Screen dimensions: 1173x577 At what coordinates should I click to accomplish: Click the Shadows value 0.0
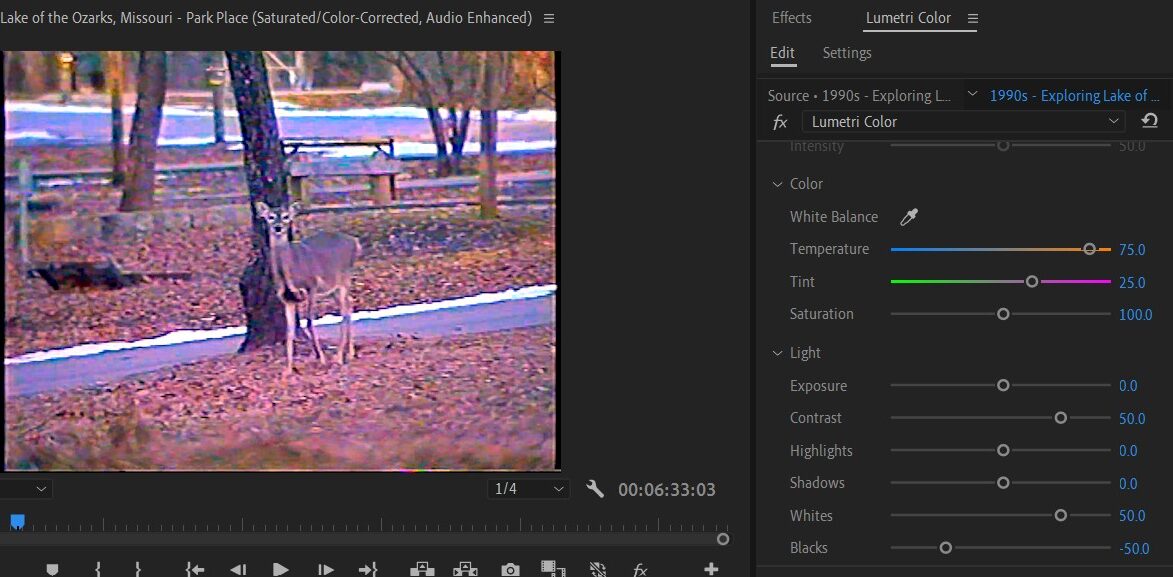tap(1128, 484)
